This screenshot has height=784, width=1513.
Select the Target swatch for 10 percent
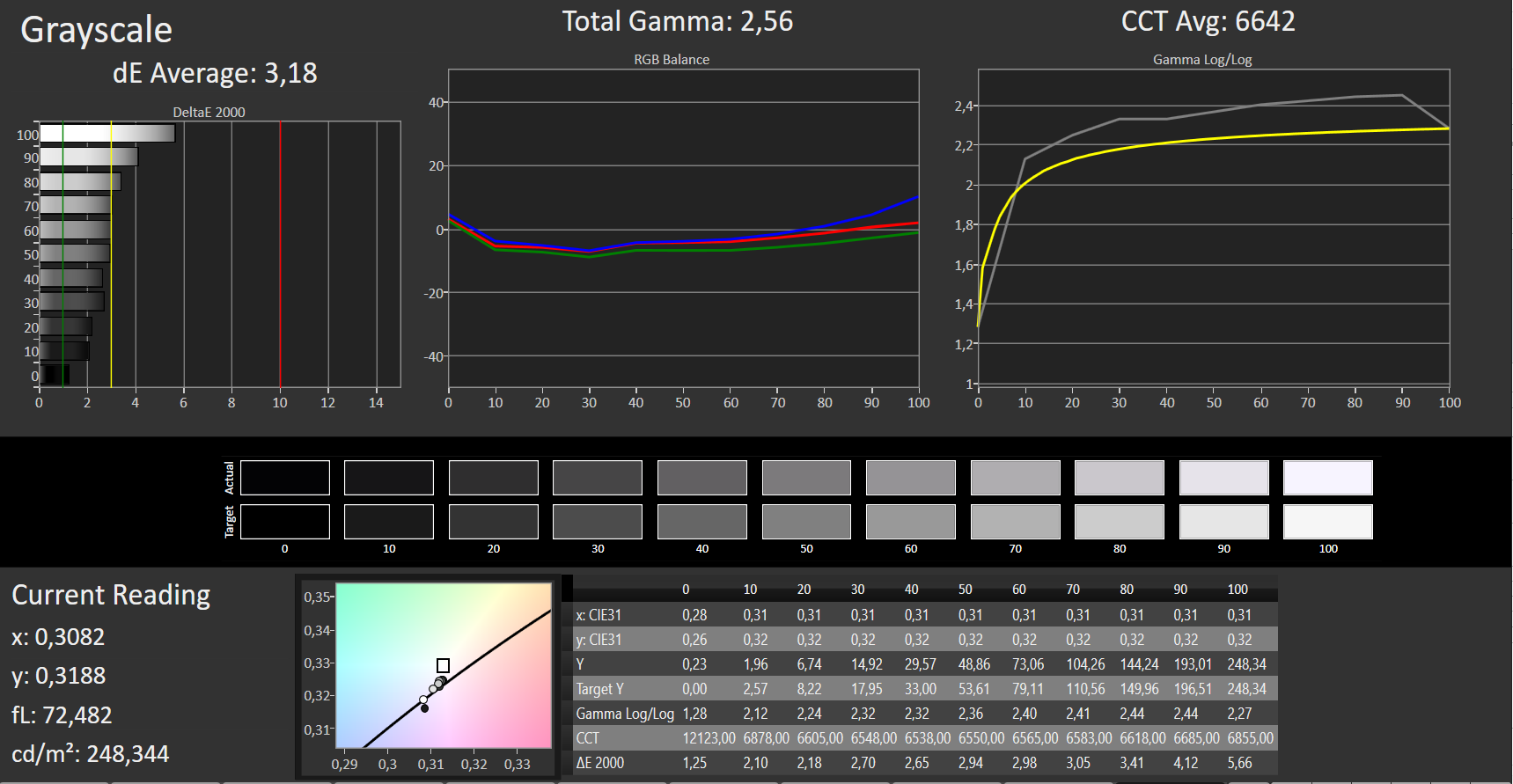pos(389,522)
